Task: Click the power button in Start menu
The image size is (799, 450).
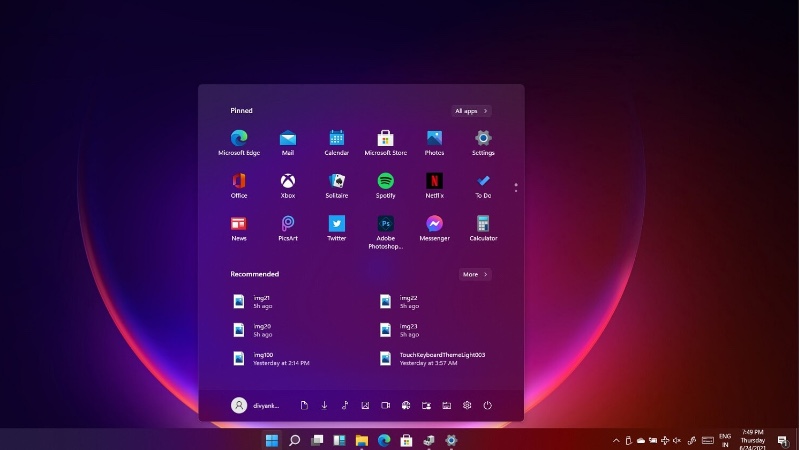Action: [488, 405]
